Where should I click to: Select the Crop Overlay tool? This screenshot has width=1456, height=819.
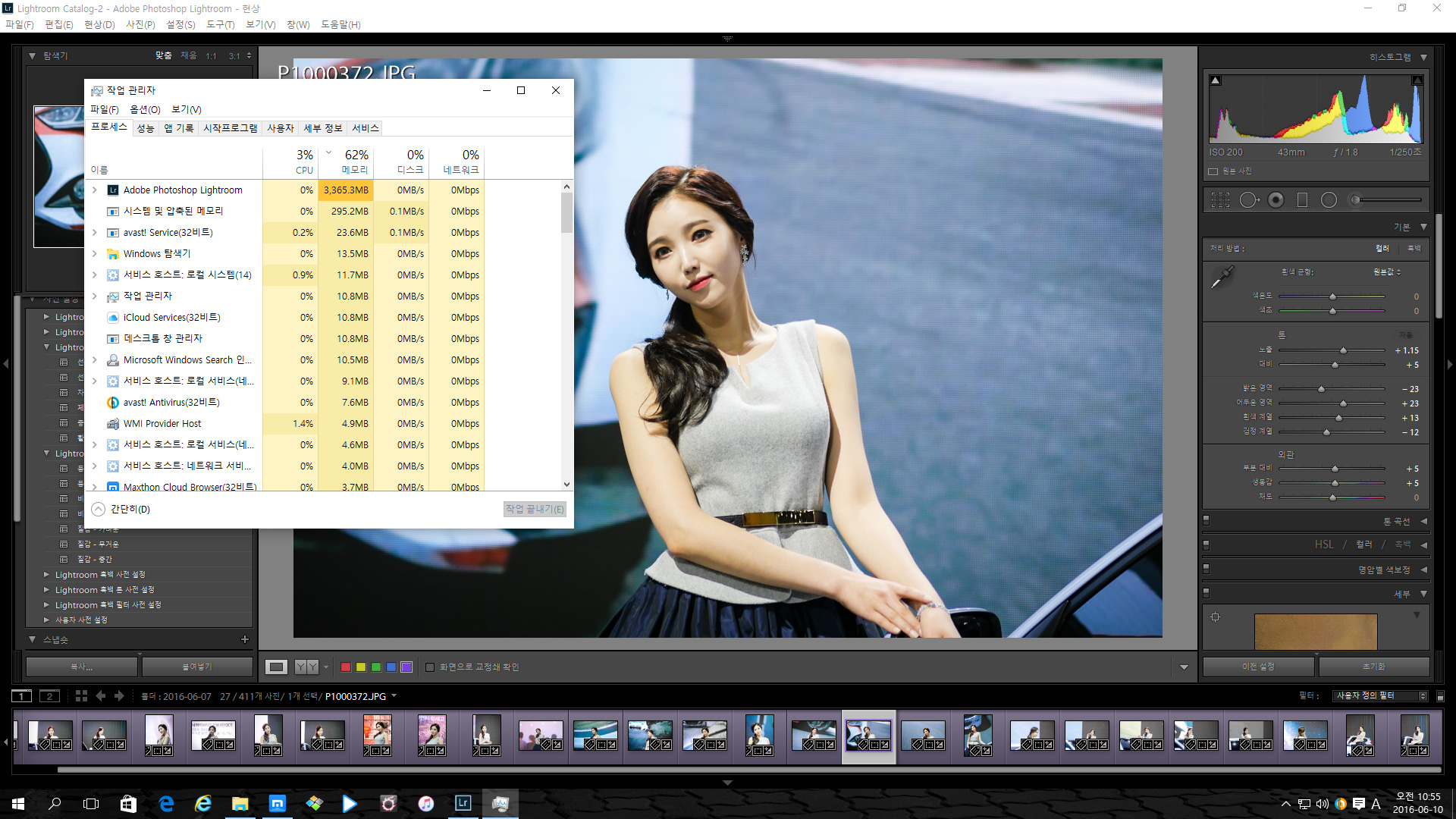click(x=1220, y=200)
